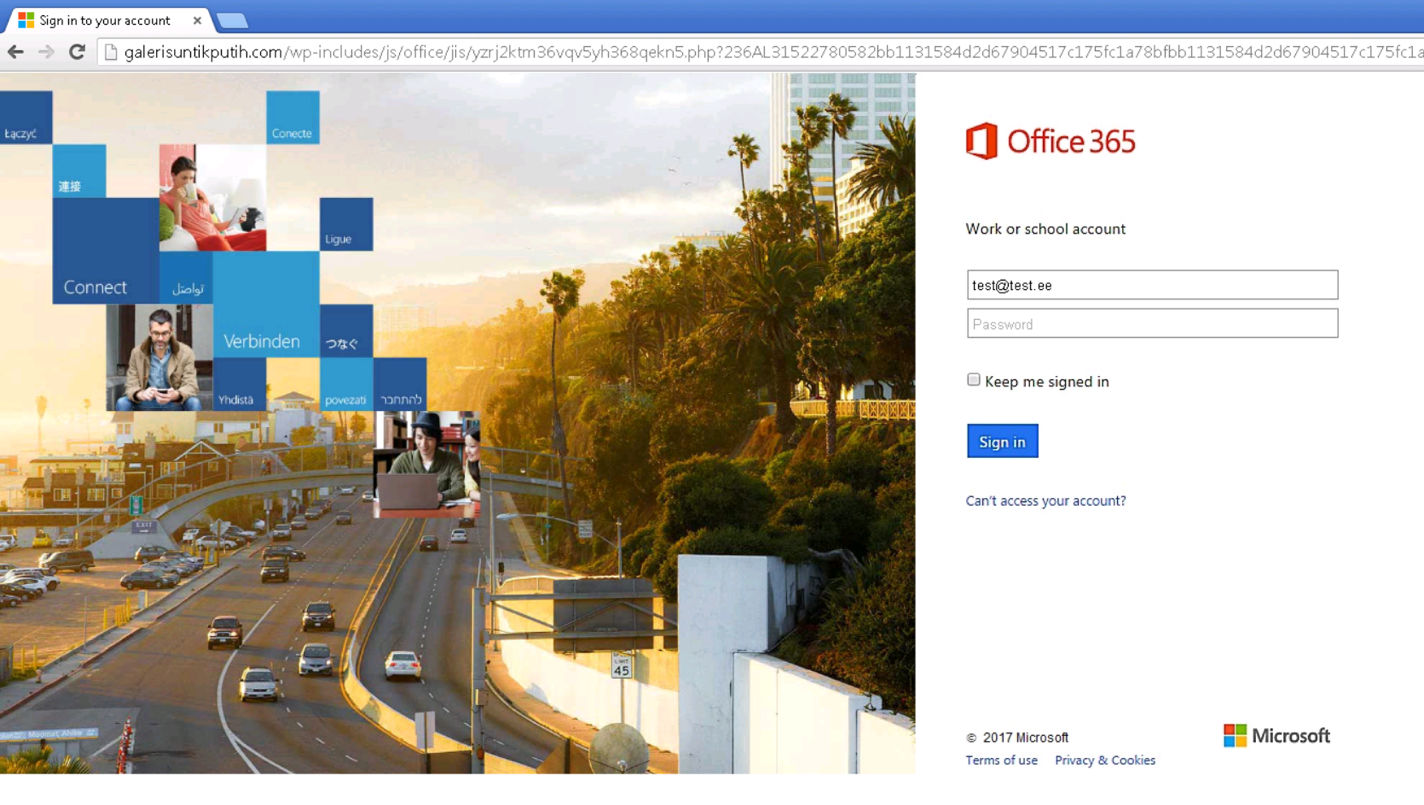Open a new tab with the new-tab button

point(232,21)
